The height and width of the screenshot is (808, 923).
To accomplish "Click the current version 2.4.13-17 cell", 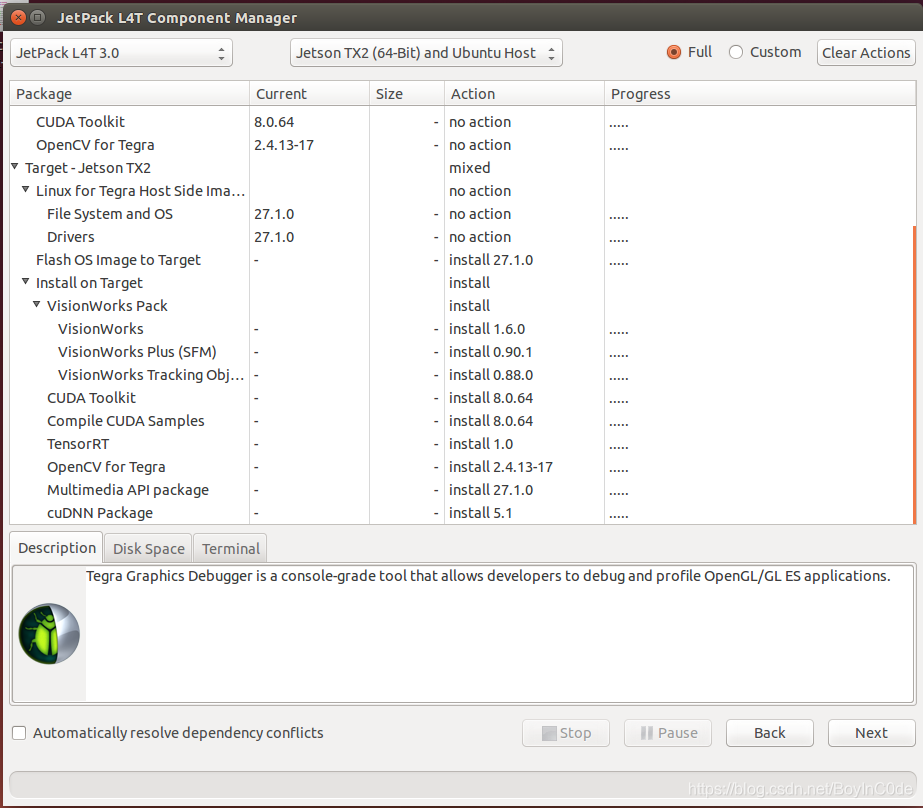I will 284,145.
